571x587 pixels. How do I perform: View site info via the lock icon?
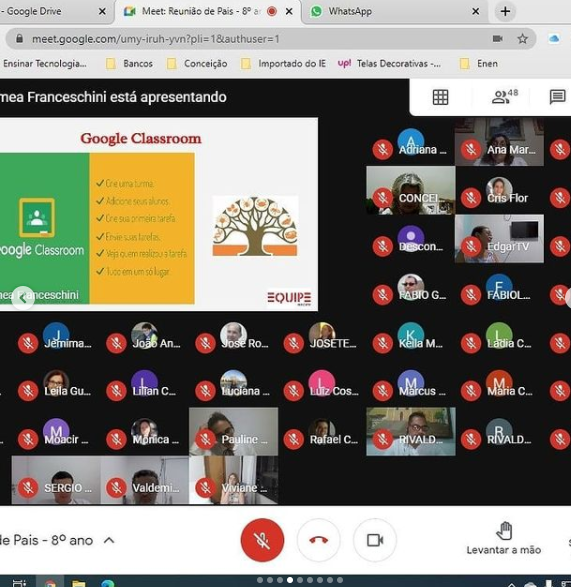[19, 39]
